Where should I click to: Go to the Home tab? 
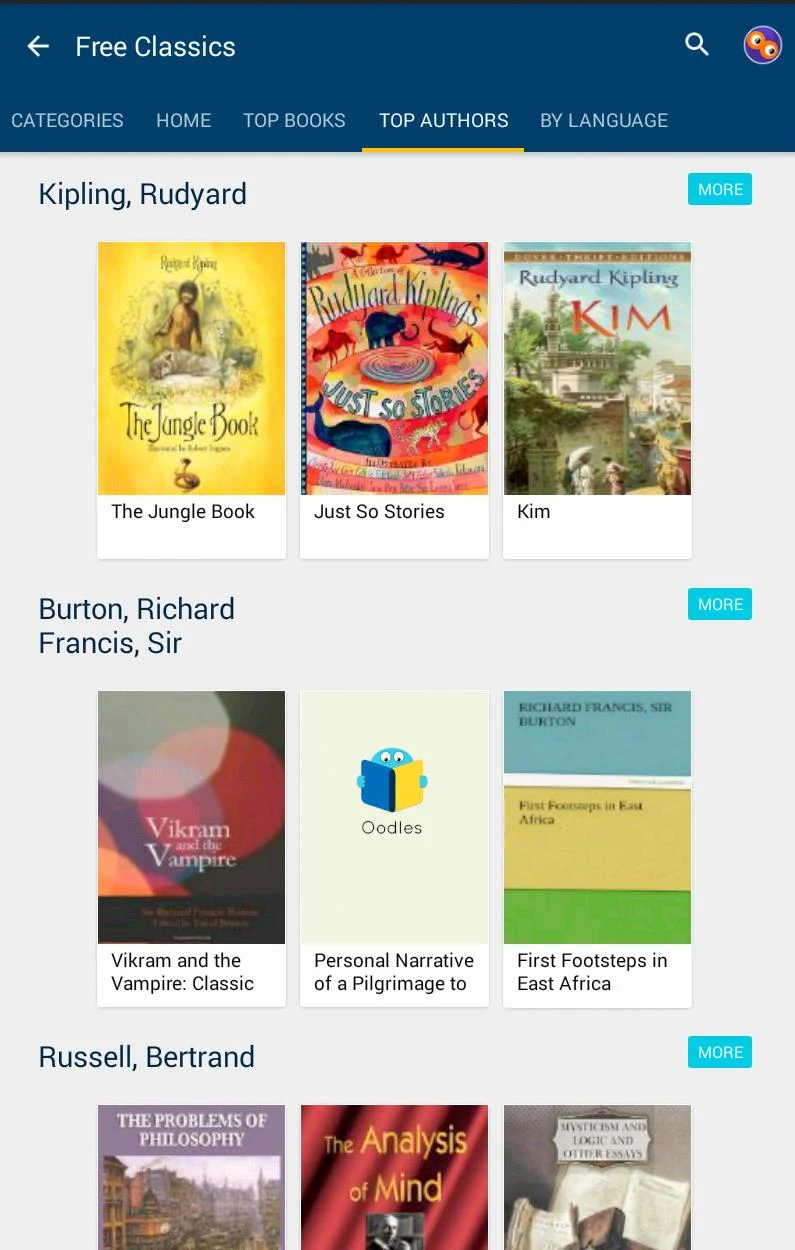183,120
